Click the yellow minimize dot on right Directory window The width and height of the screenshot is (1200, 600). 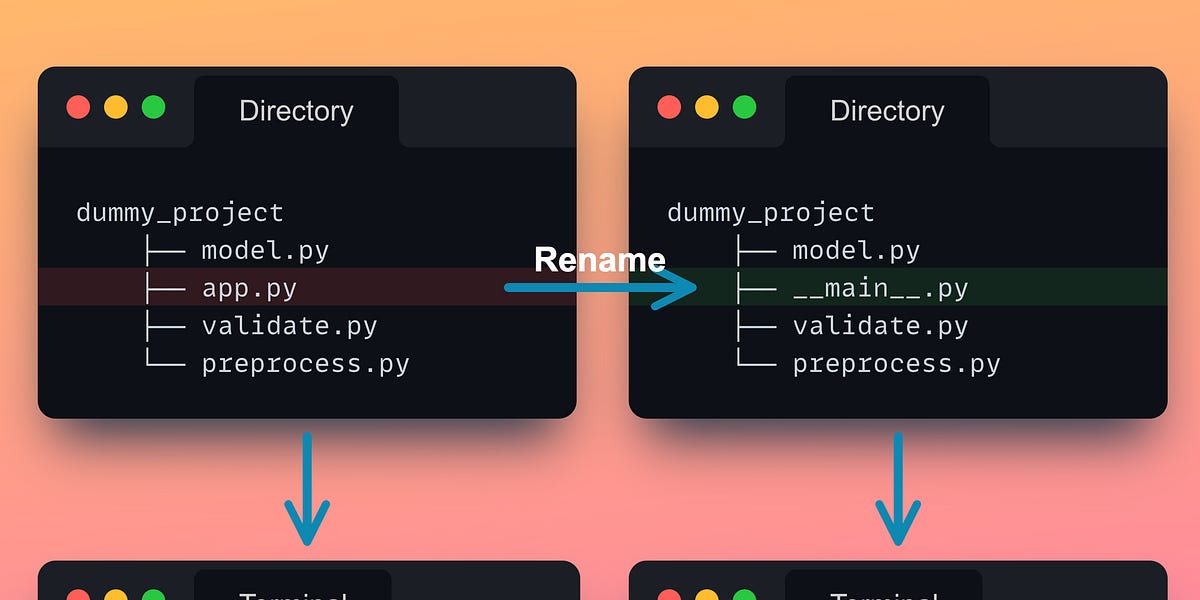707,106
